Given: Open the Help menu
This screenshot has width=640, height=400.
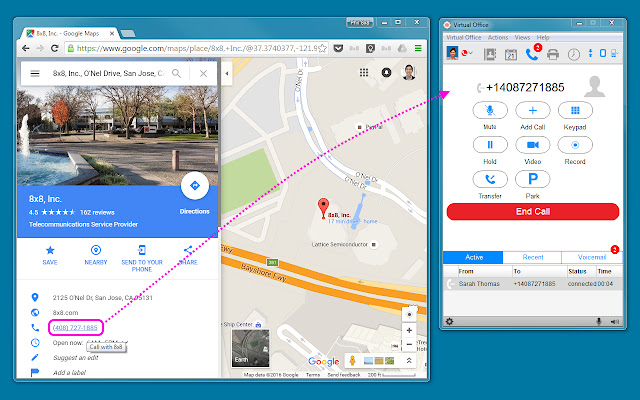Looking at the screenshot, I should [543, 38].
